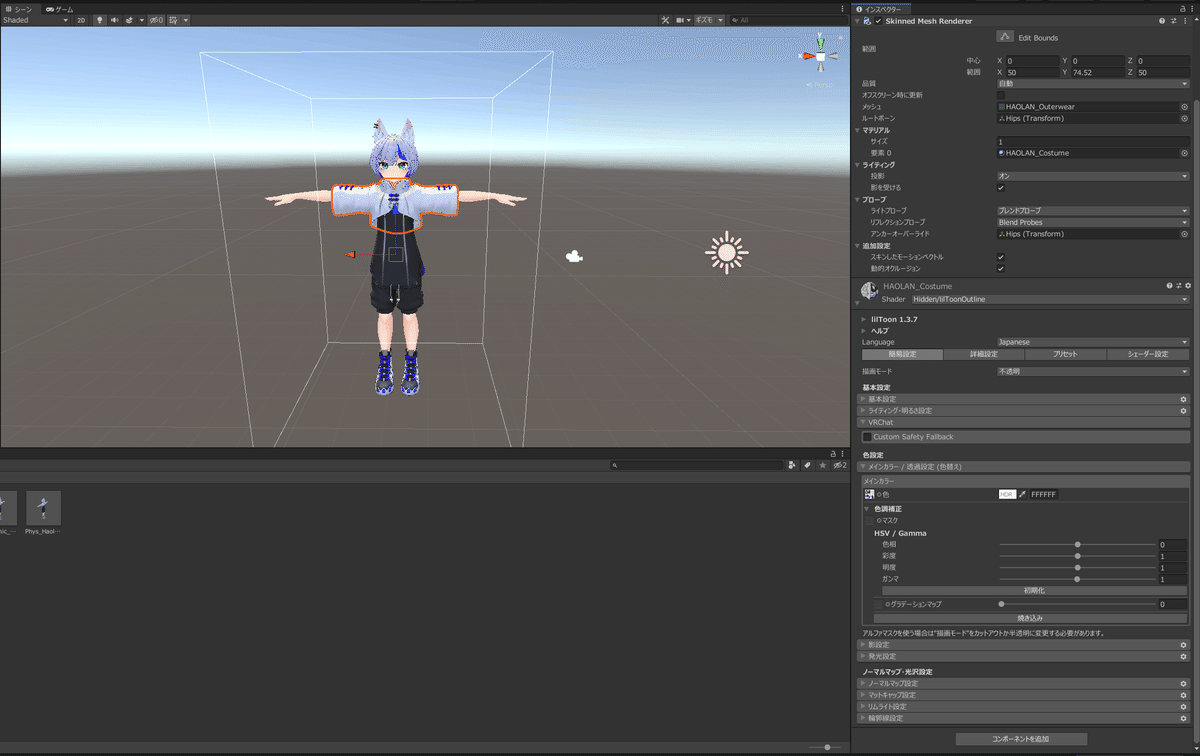Toggle 動的オクルージョン checkbox
Viewport: 1200px width, 756px height.
(1001, 269)
